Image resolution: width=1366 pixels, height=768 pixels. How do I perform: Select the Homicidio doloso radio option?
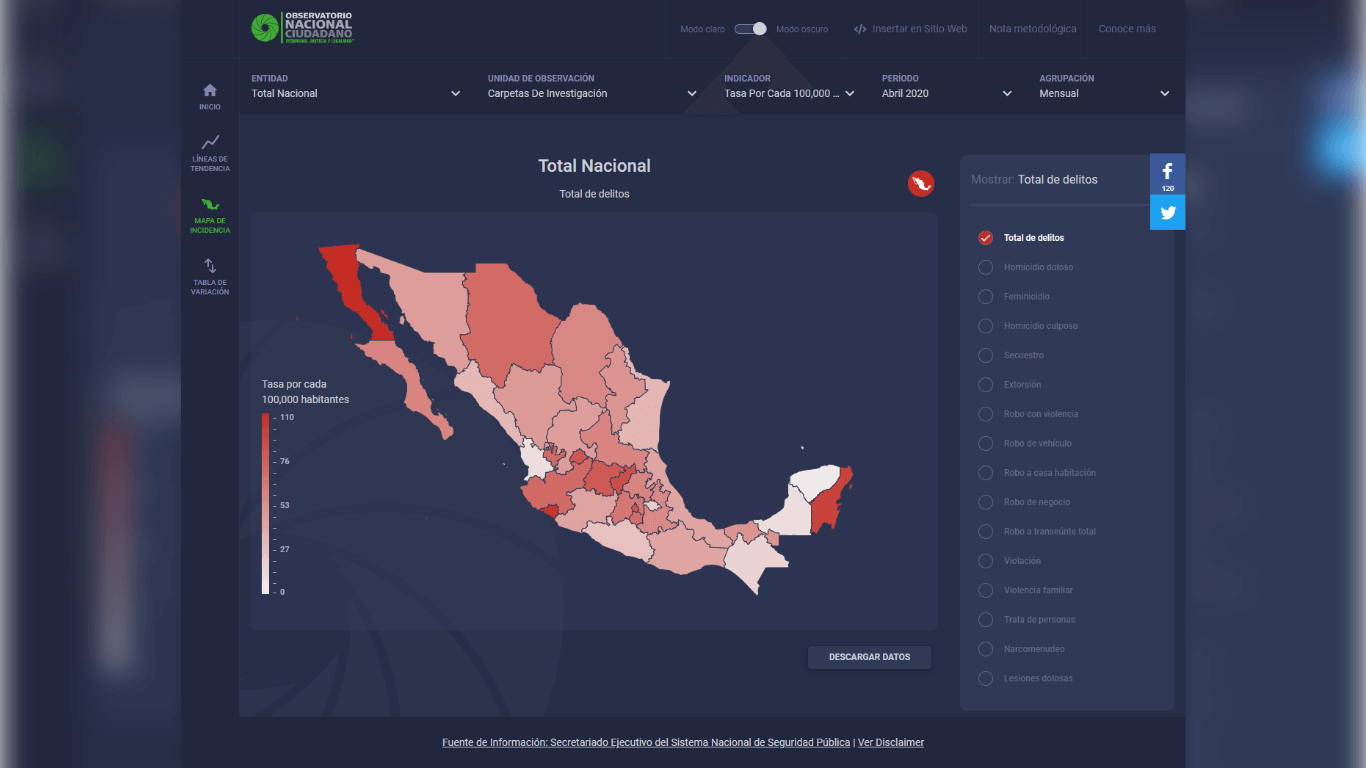(985, 267)
